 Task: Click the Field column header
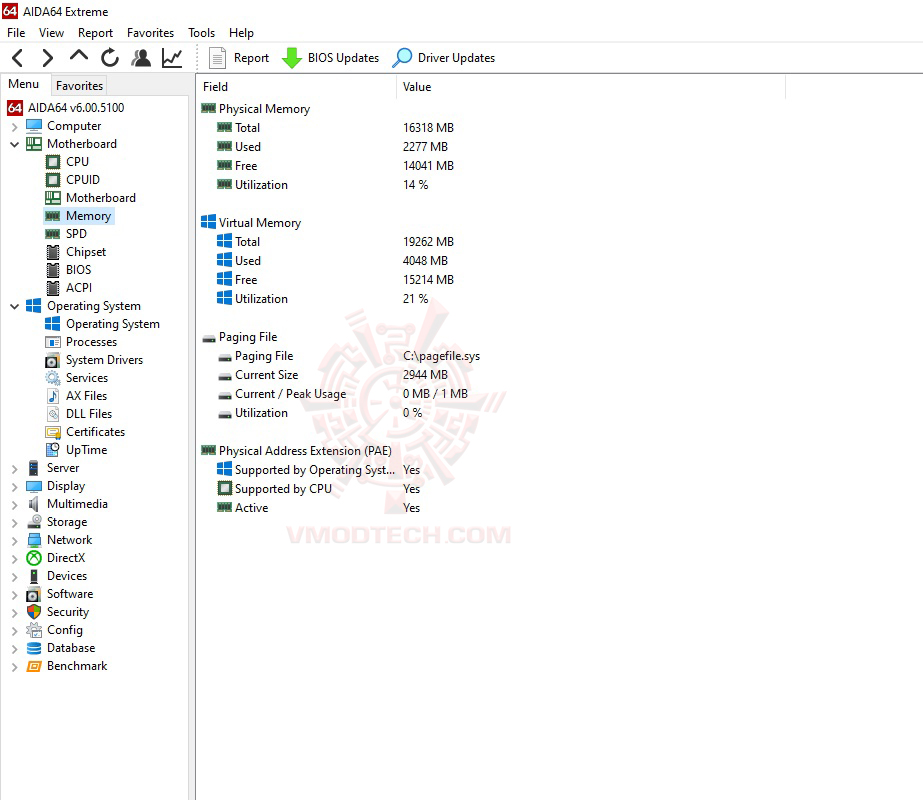[297, 87]
